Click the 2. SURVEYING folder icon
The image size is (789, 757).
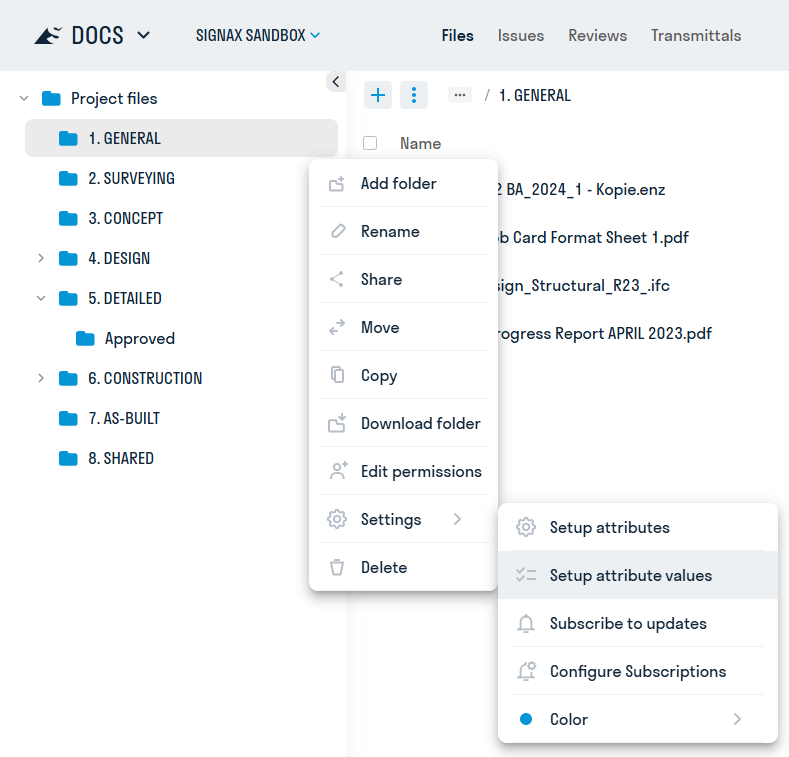(x=68, y=178)
